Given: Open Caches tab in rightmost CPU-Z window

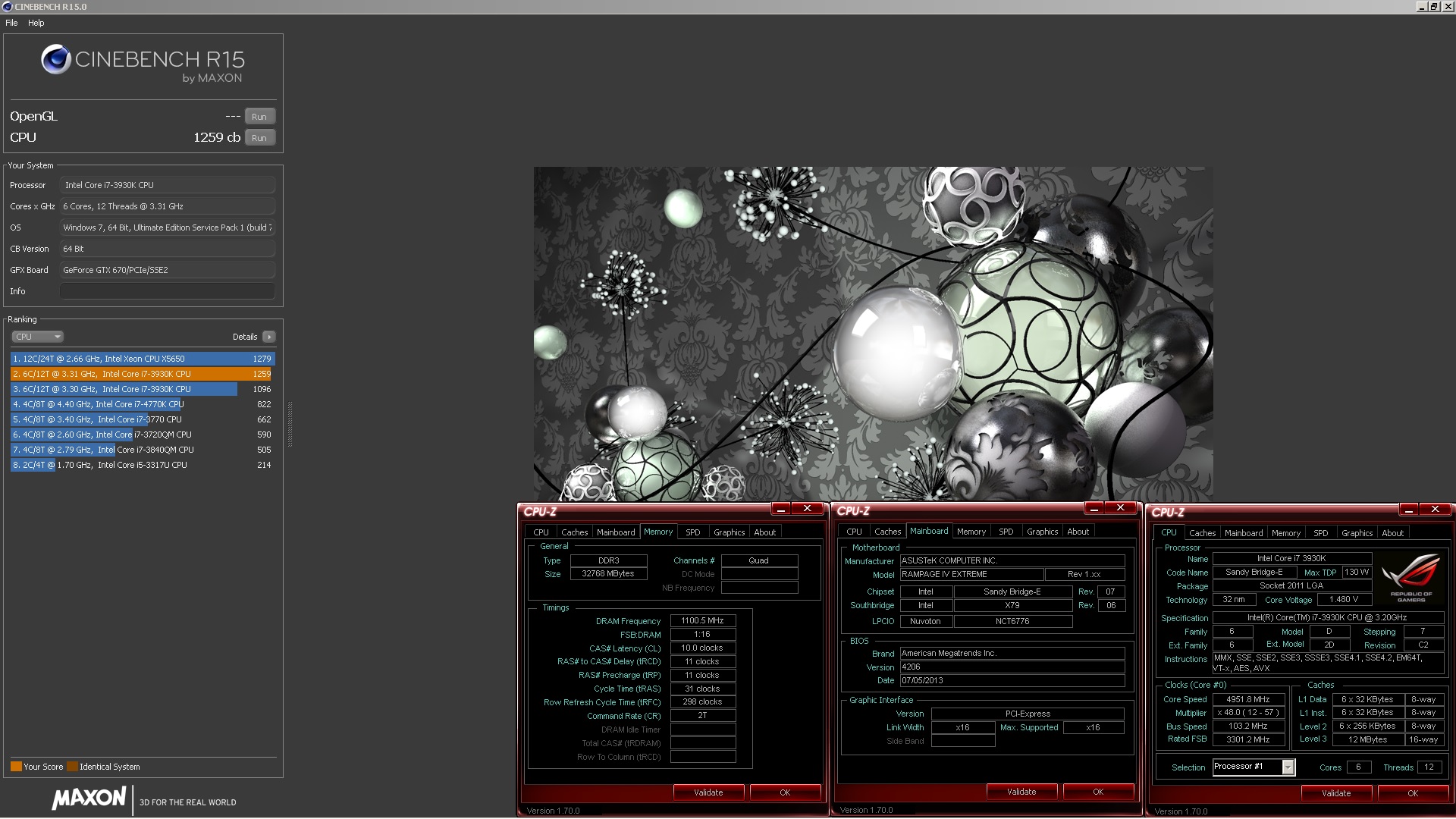Looking at the screenshot, I should (1202, 533).
